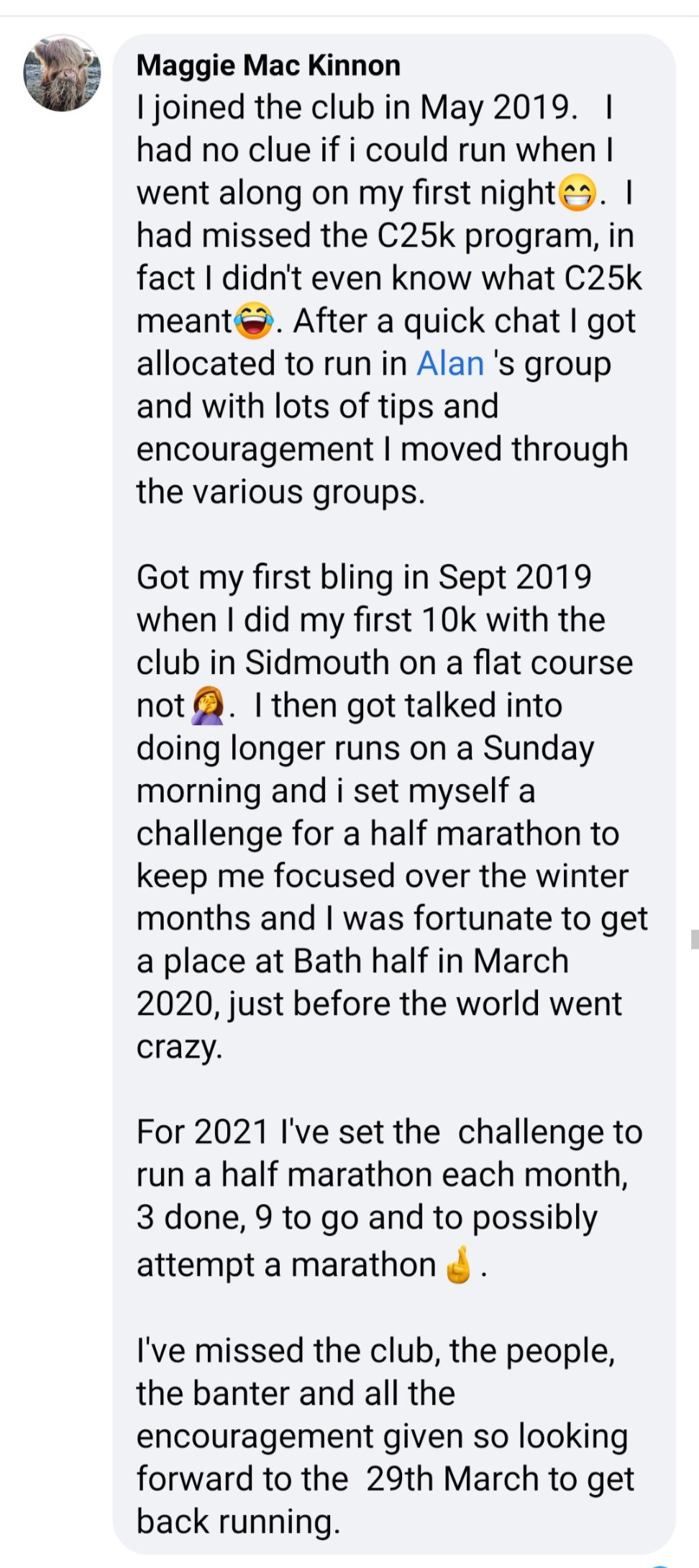
Task: Open the tagged Alan profile link
Action: (450, 363)
